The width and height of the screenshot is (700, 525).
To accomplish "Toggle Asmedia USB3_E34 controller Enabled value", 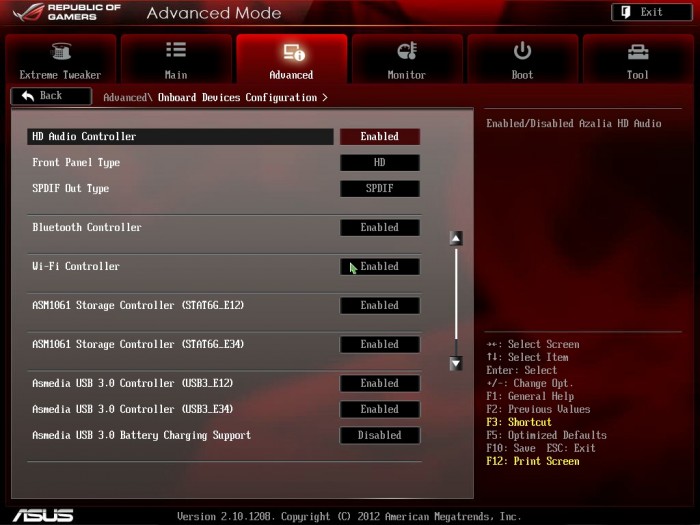I will pos(379,409).
